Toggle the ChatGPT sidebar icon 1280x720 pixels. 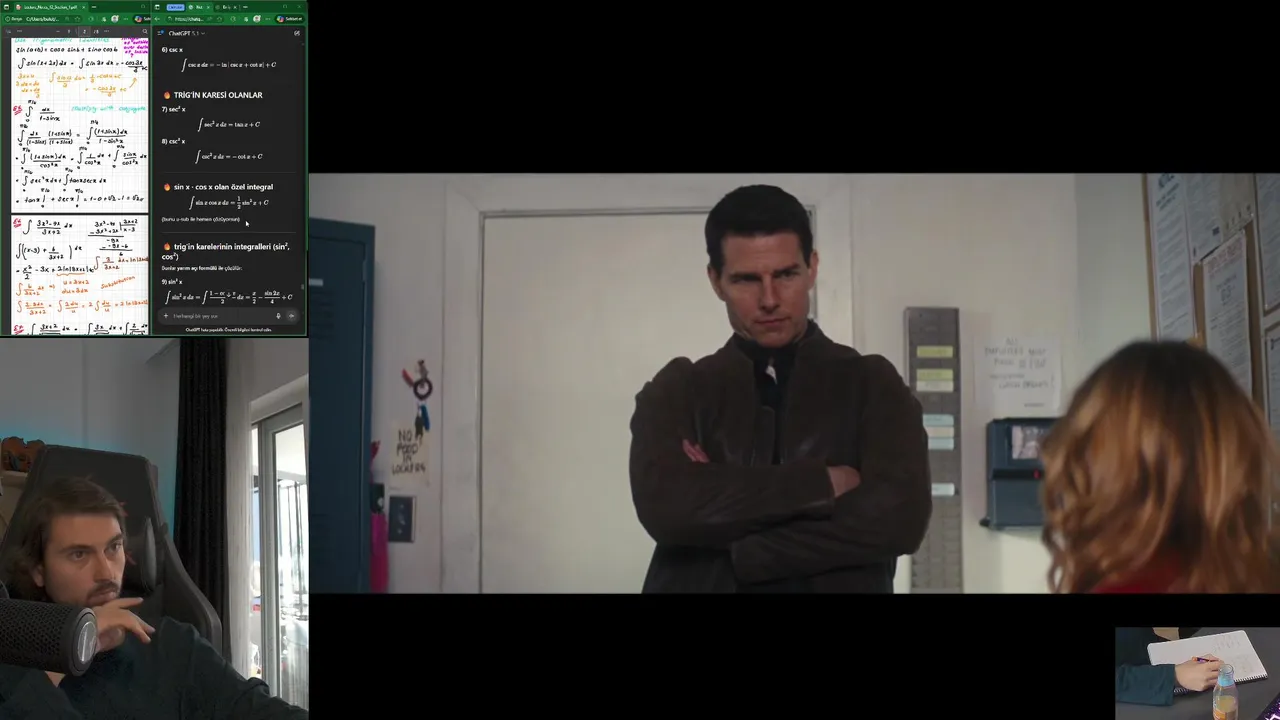pos(160,33)
